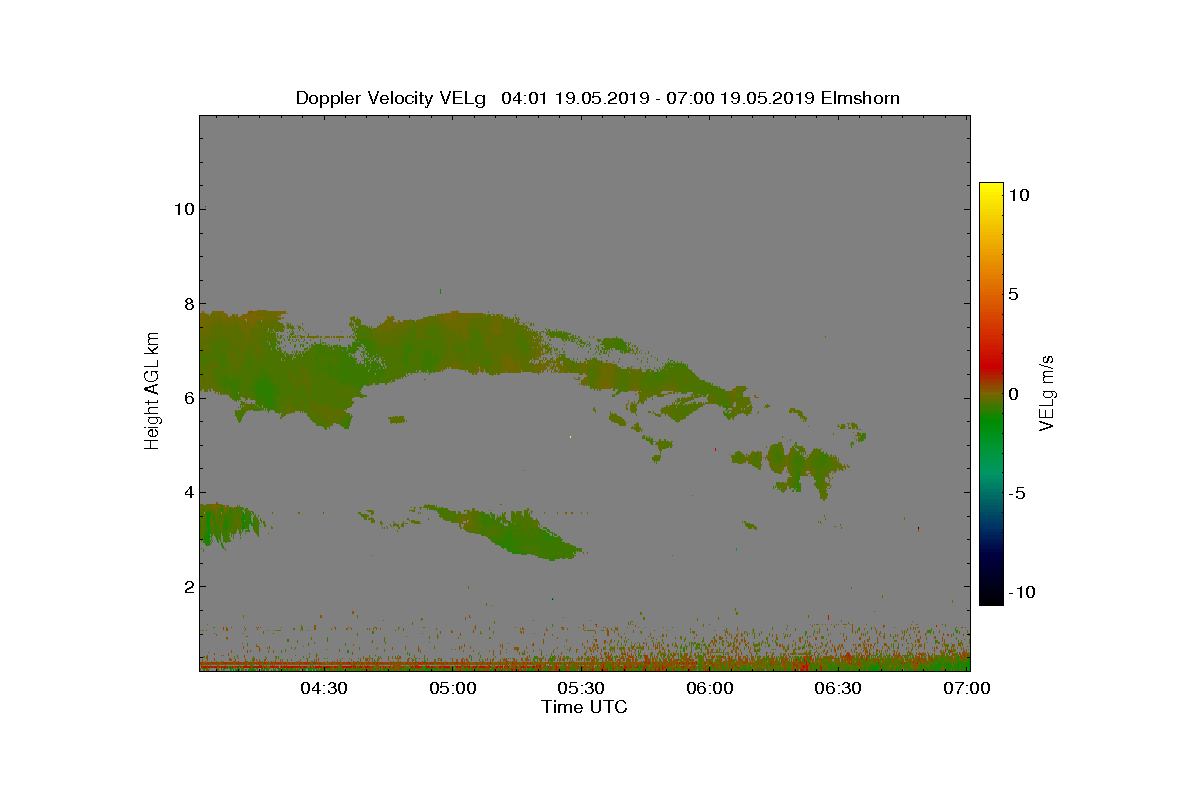1200x800 pixels.
Task: Click the upper cloud layer at 7 km, 05:00
Action: click(455, 343)
